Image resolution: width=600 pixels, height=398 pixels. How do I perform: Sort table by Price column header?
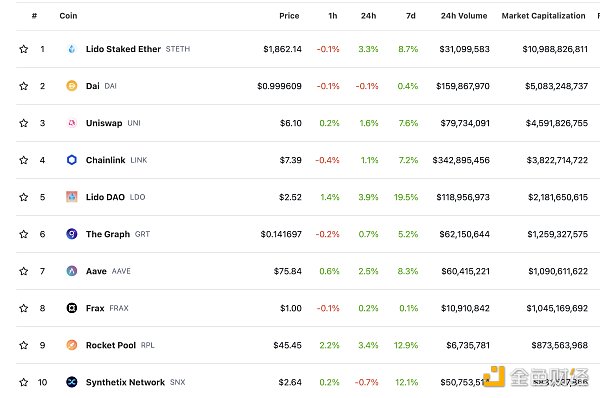(289, 16)
